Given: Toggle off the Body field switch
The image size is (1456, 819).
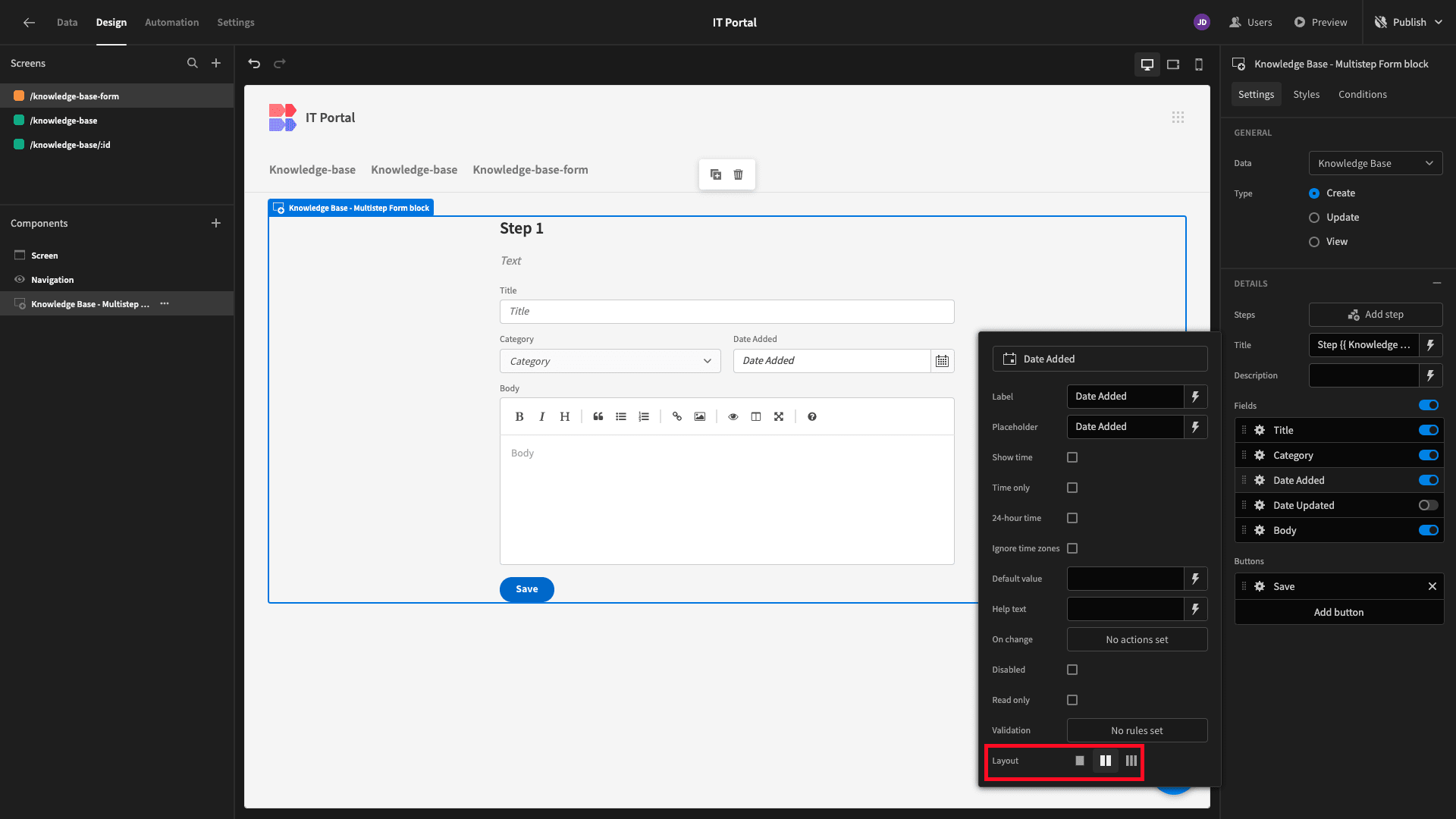Looking at the screenshot, I should (1429, 530).
